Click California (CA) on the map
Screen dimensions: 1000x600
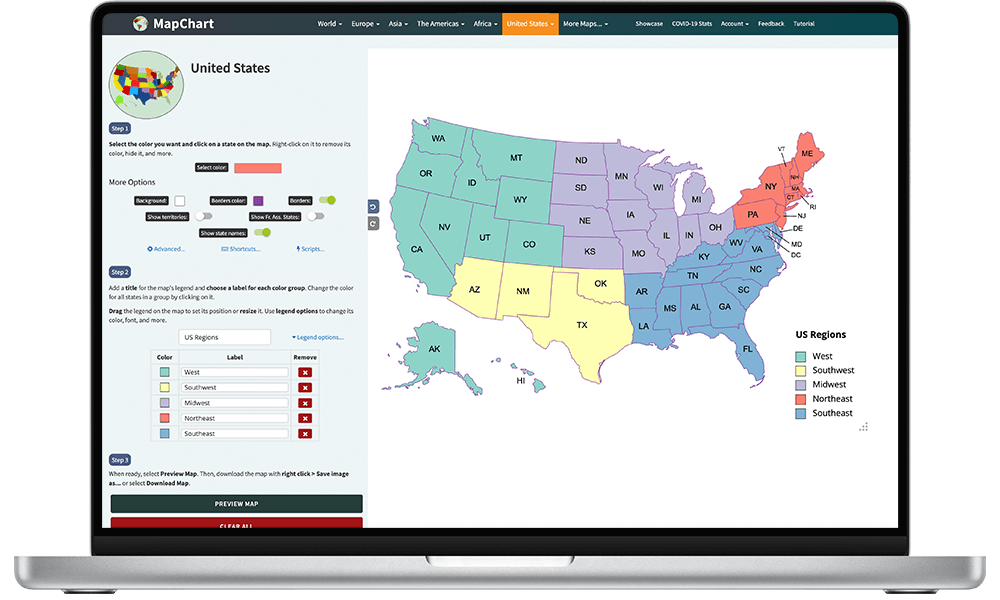pyautogui.click(x=416, y=249)
